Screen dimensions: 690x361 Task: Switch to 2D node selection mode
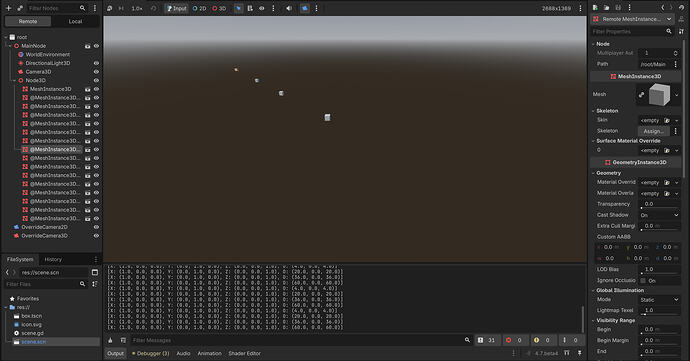pos(199,8)
